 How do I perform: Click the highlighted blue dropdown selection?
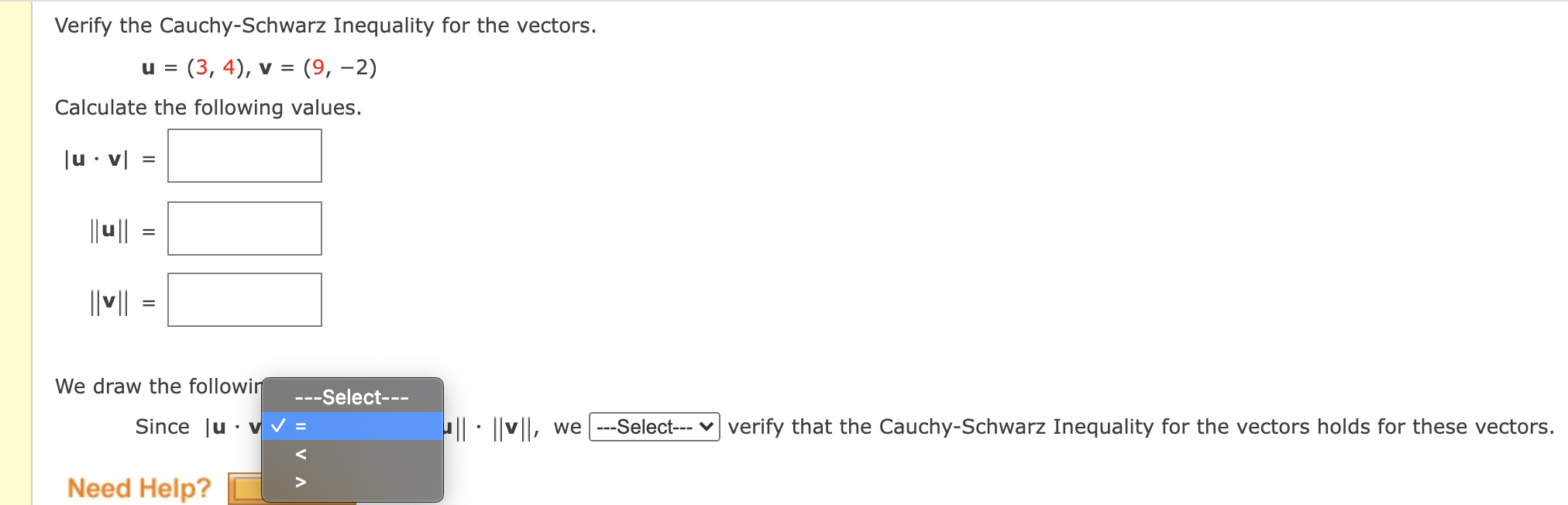[x=352, y=424]
